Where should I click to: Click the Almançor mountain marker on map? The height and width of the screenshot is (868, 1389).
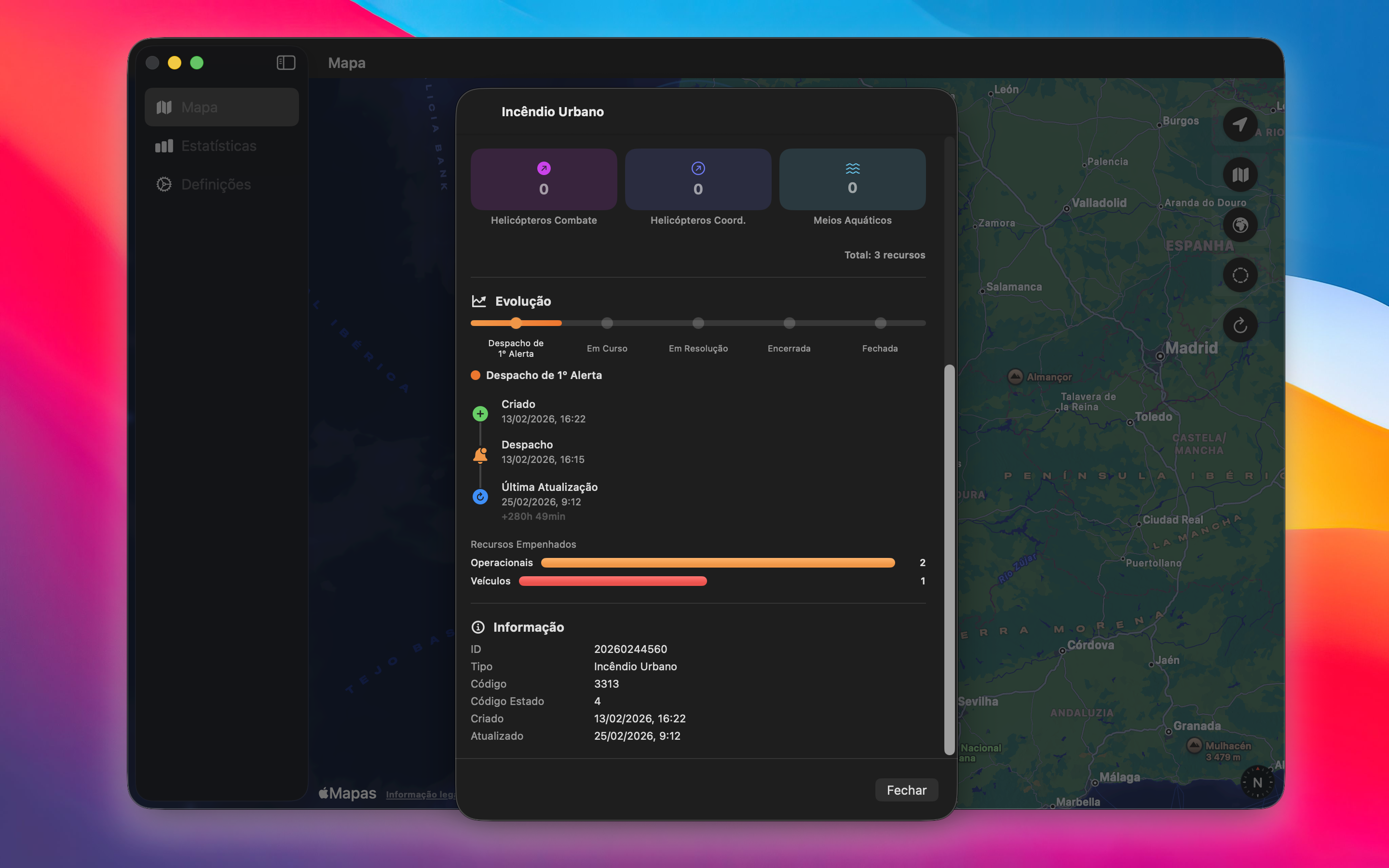tap(1015, 377)
